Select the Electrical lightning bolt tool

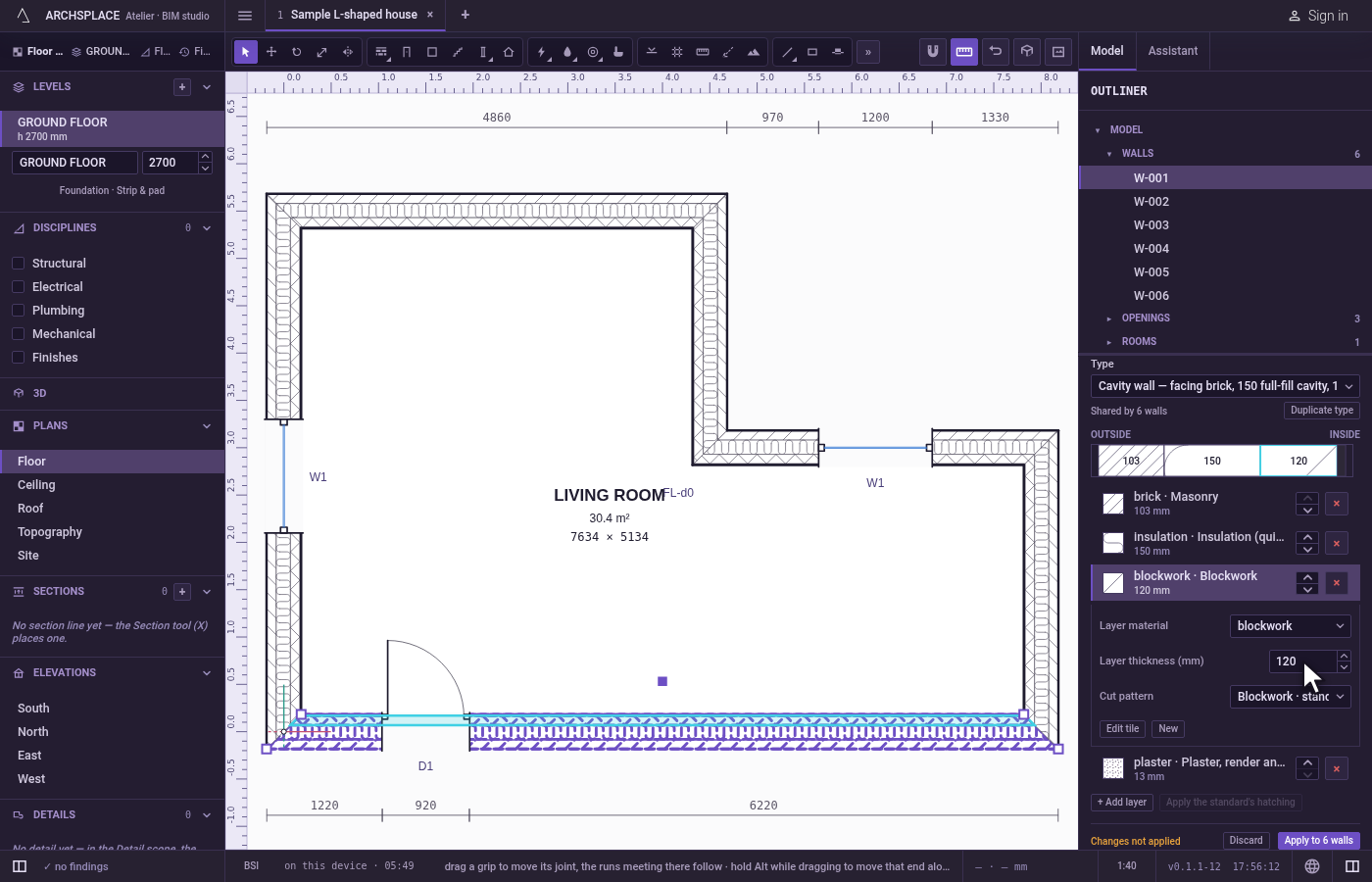point(542,52)
